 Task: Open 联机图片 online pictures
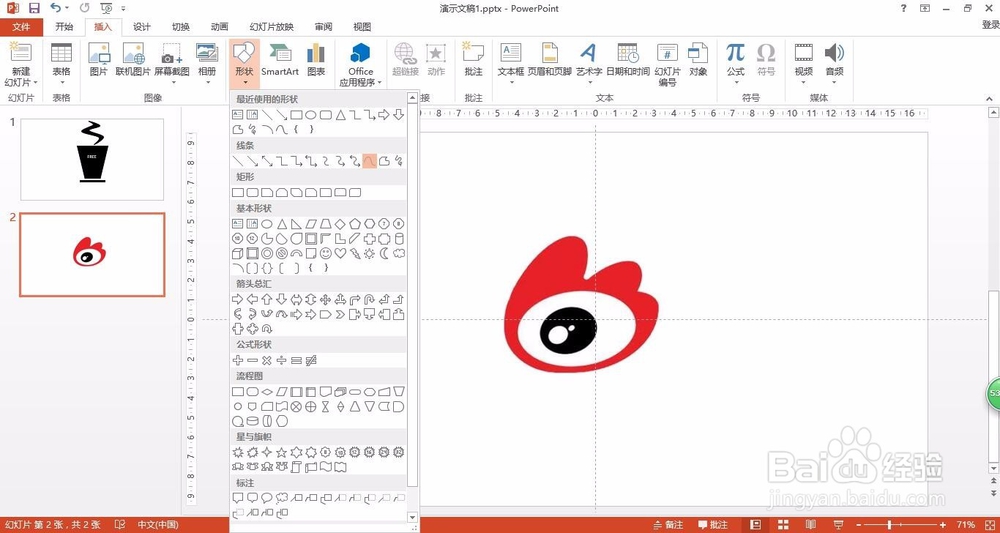[x=133, y=61]
